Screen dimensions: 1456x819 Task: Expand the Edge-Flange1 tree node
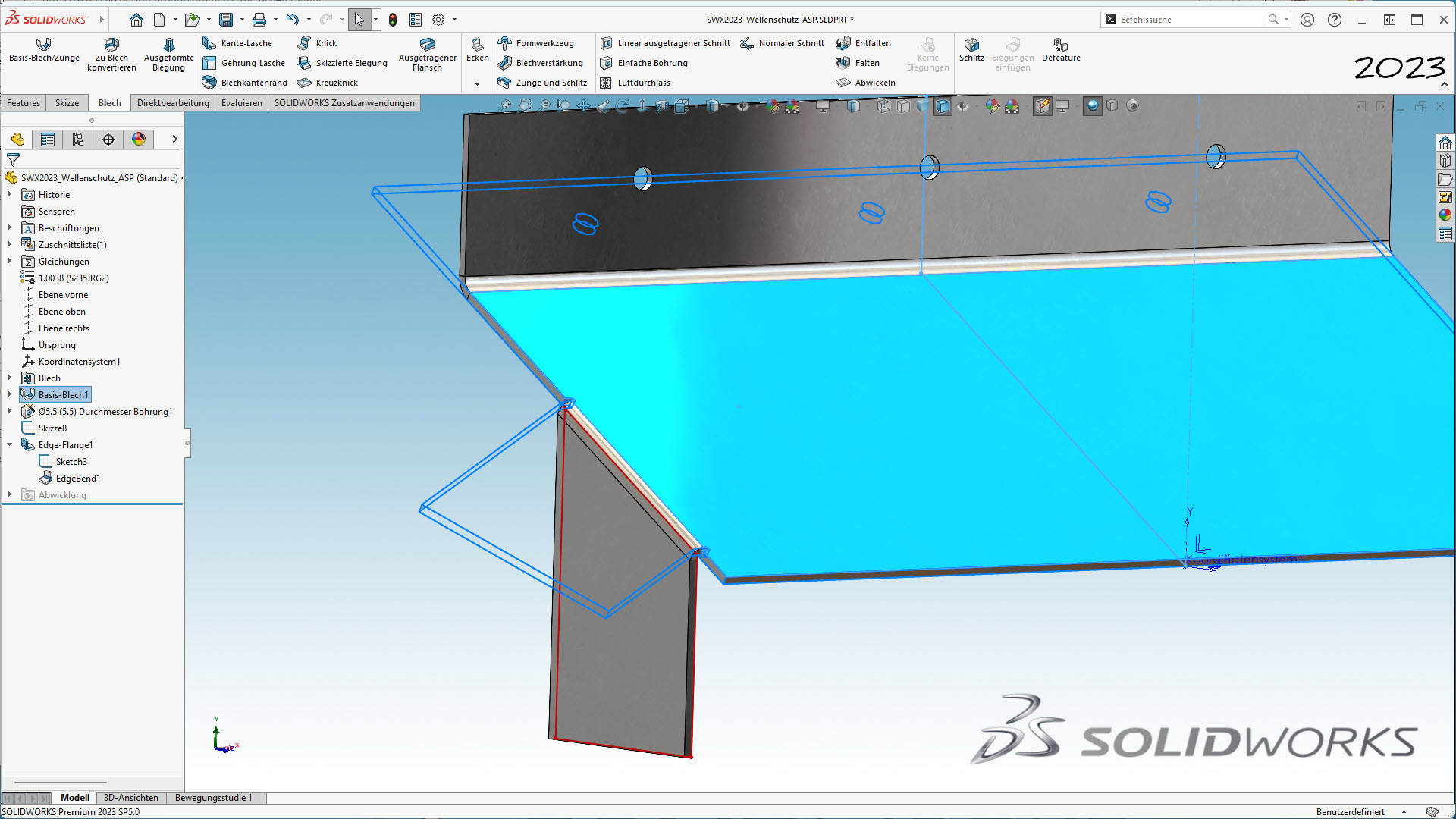(x=10, y=445)
